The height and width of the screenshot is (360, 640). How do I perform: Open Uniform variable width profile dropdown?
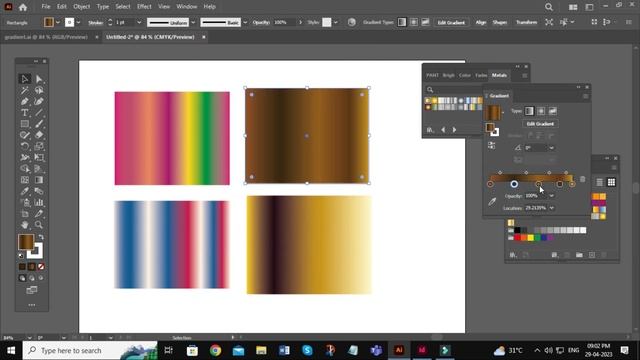coord(193,22)
